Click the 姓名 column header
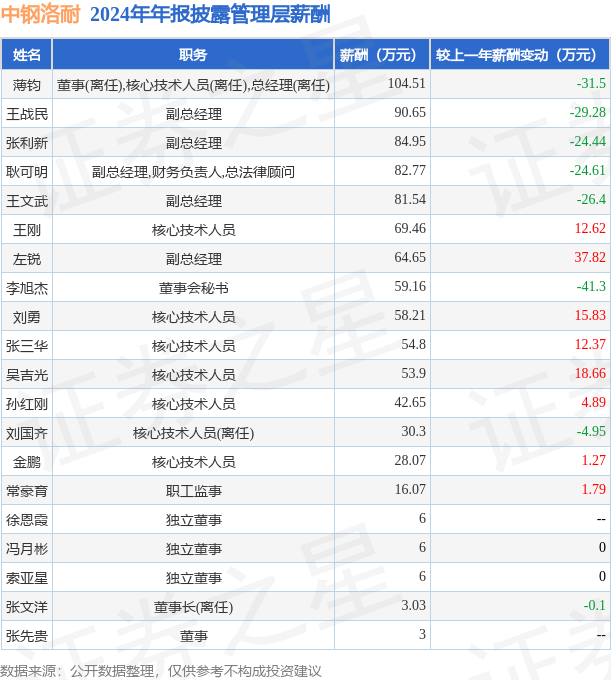This screenshot has width=611, height=680. point(26,55)
